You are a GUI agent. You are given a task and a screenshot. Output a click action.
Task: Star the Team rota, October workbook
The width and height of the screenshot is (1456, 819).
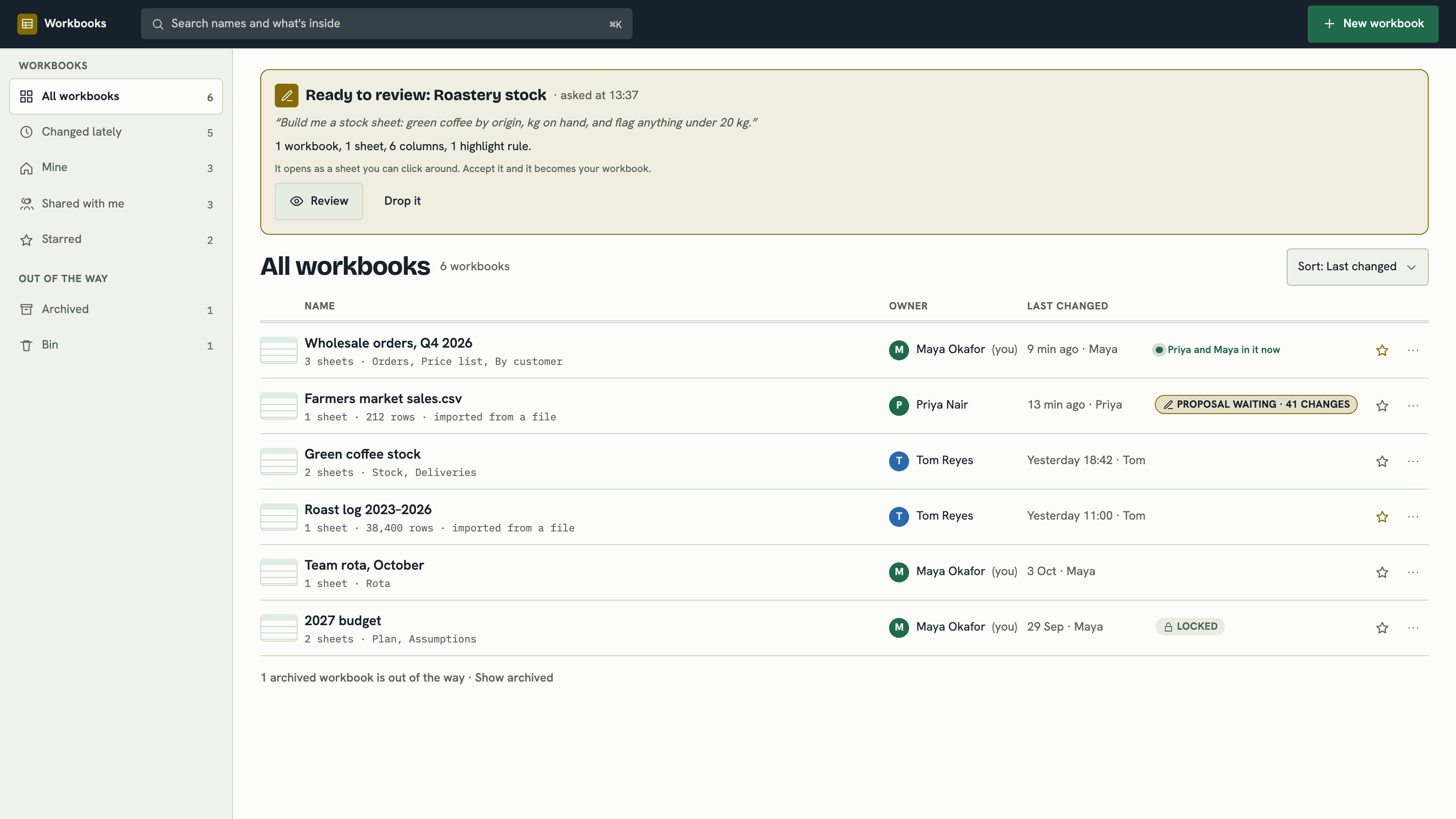tap(1382, 572)
